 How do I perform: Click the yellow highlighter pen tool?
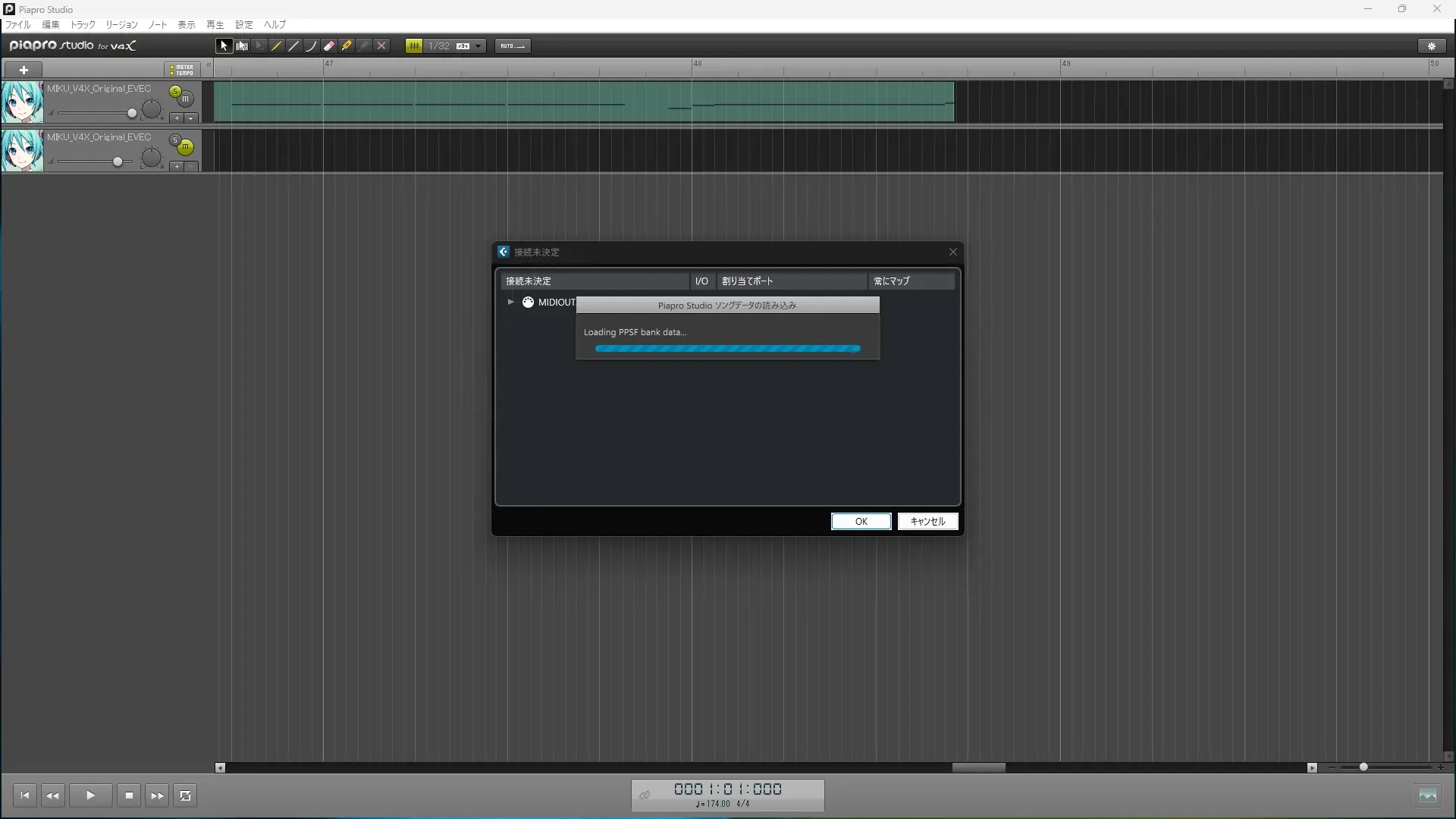[x=347, y=46]
